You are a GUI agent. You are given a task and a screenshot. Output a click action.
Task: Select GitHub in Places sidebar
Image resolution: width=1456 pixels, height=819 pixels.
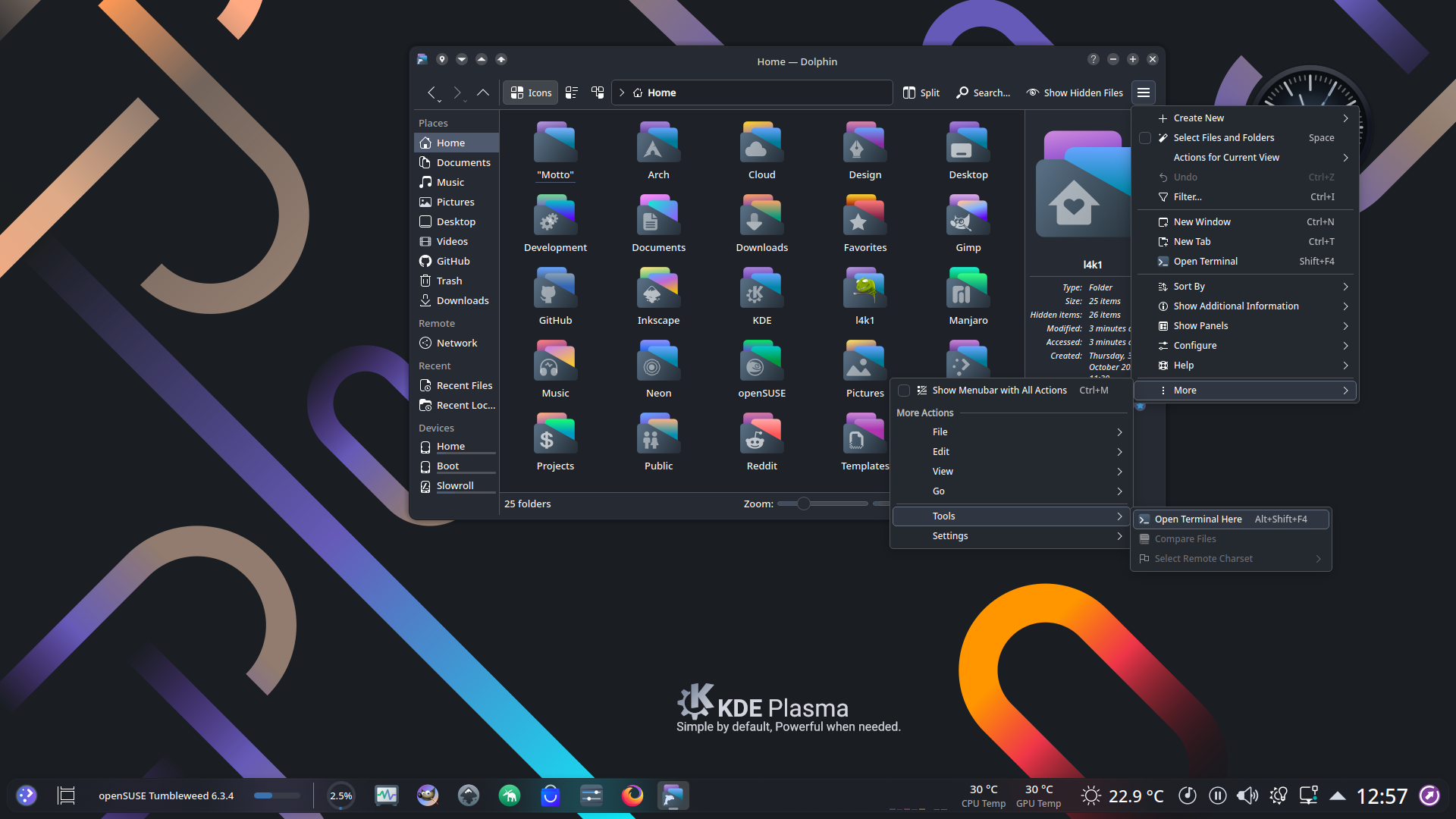[456, 261]
